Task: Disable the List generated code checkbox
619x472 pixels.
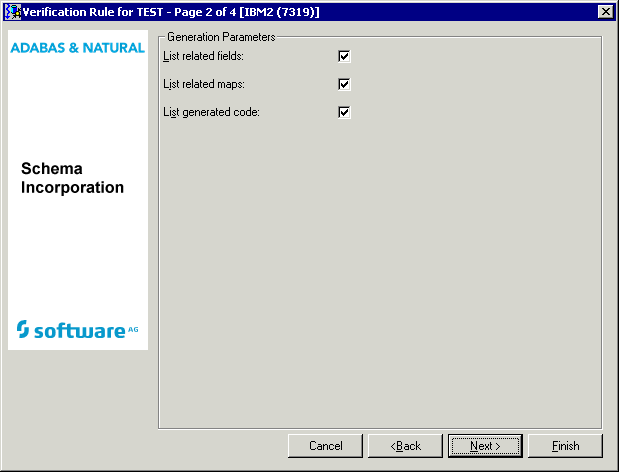Action: [x=344, y=112]
